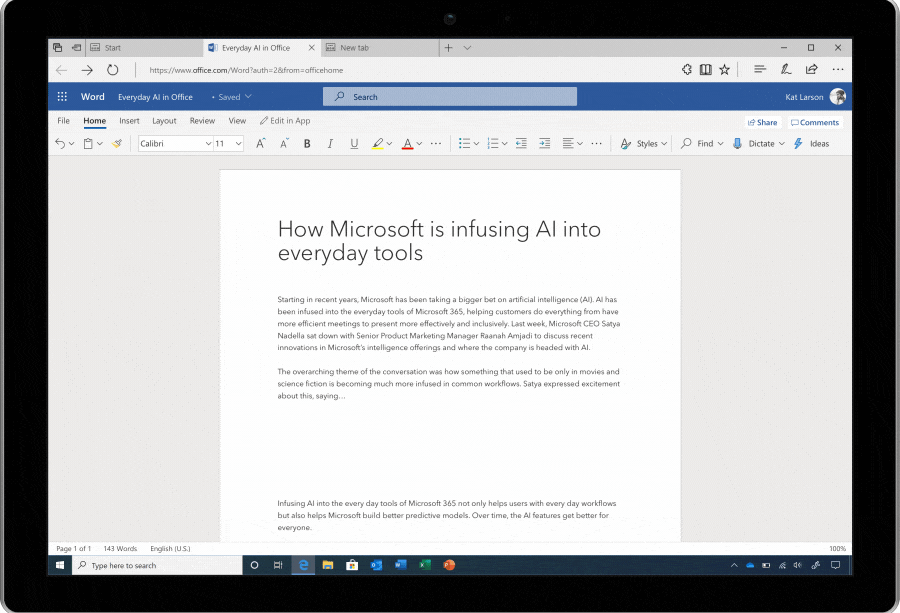Click the Ideas lightning bolt icon
Screen dimensions: 900x613
point(798,143)
